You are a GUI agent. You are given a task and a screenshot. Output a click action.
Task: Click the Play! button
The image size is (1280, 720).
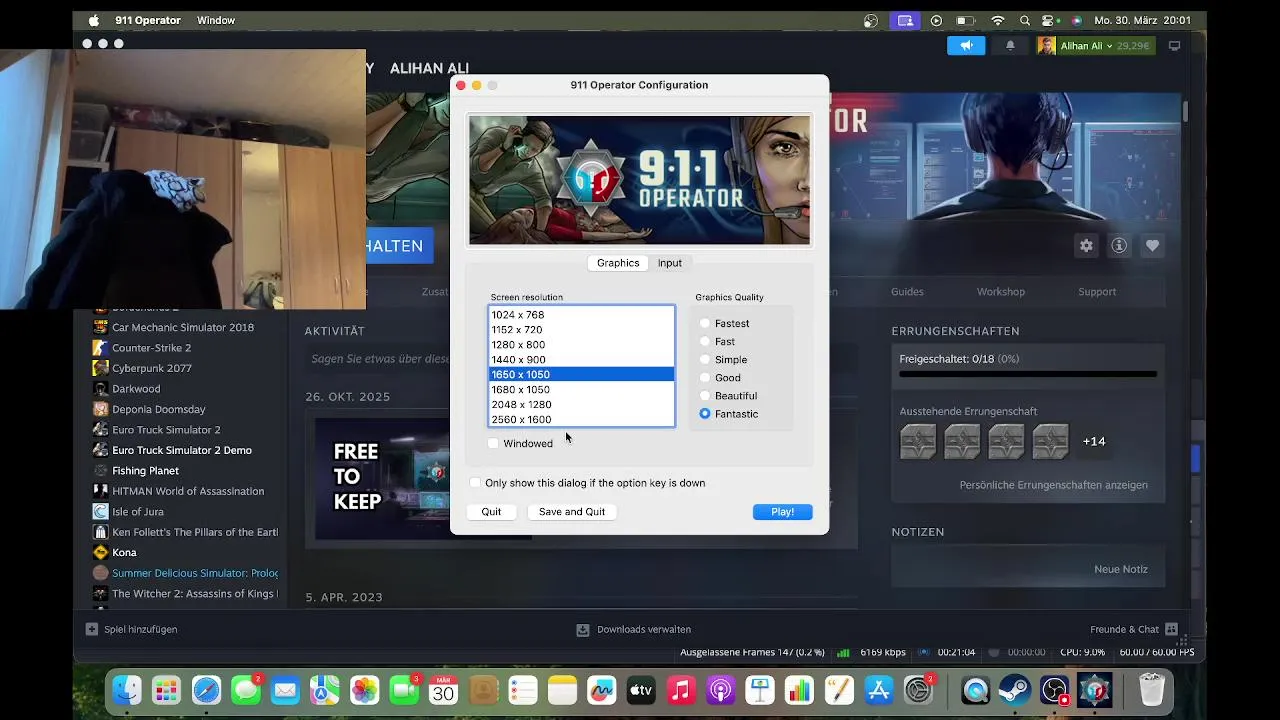click(x=783, y=512)
